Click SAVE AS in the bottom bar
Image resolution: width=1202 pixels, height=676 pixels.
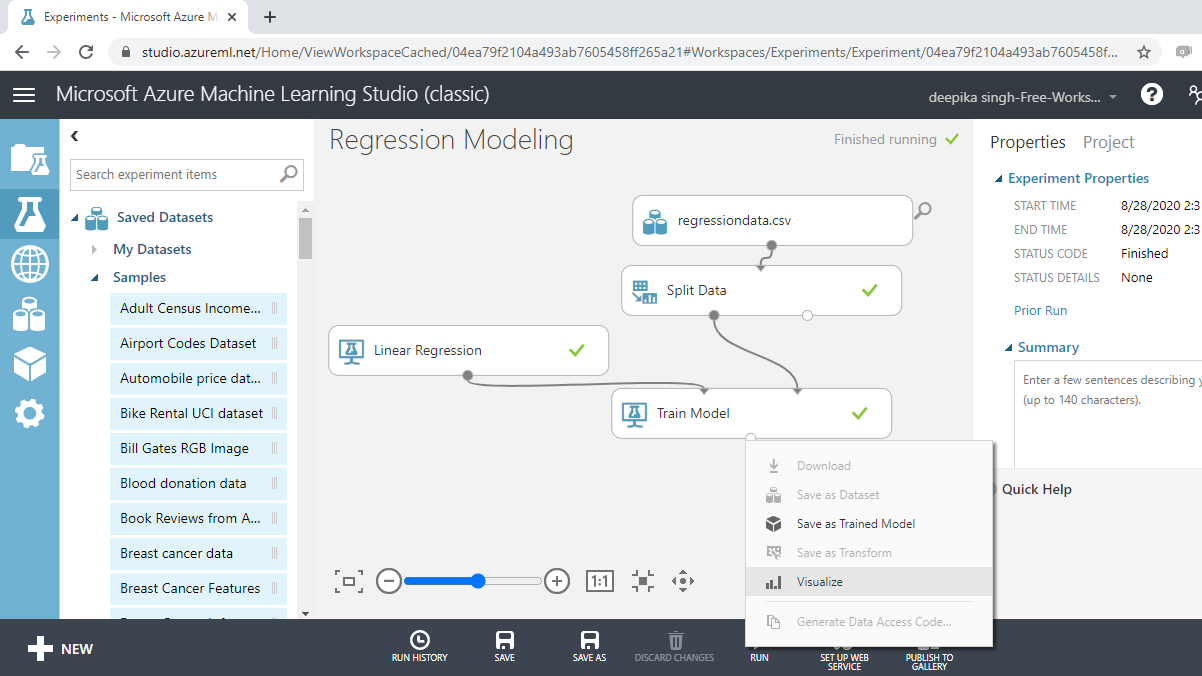(589, 647)
